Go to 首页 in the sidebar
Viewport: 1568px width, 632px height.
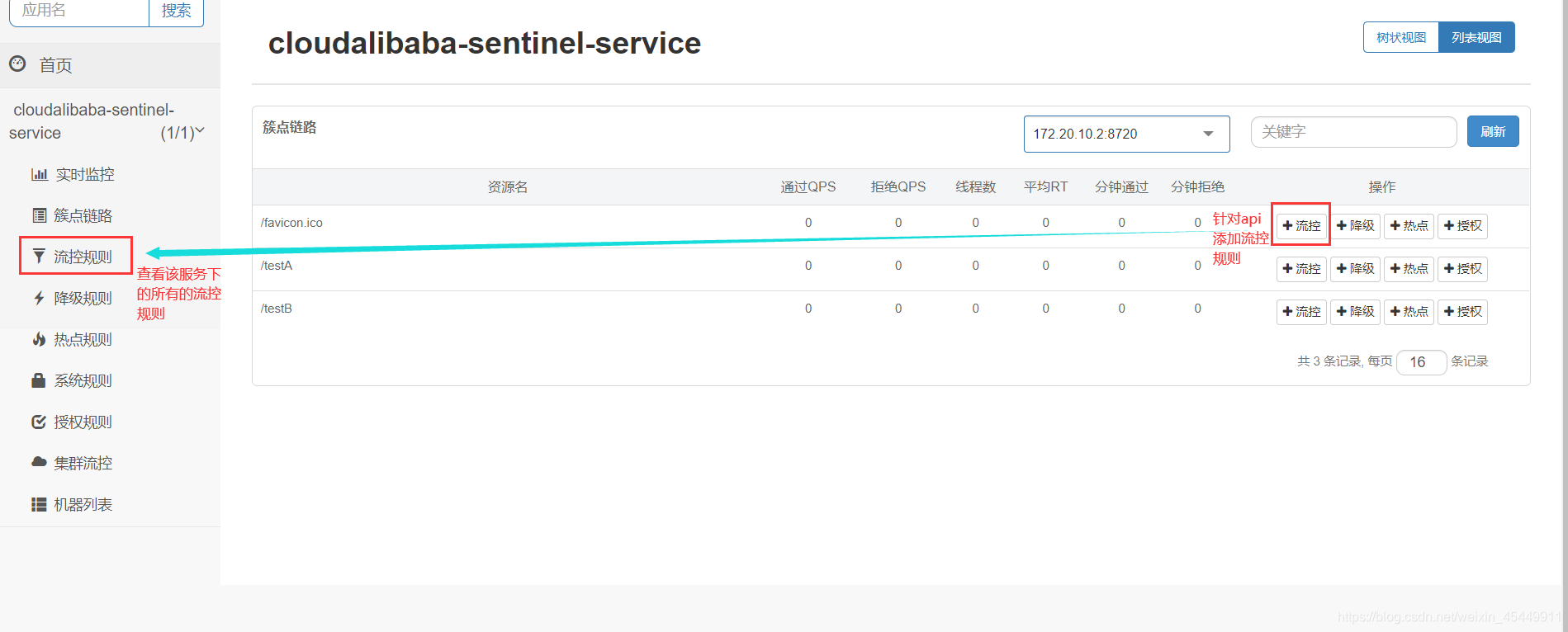pyautogui.click(x=55, y=65)
